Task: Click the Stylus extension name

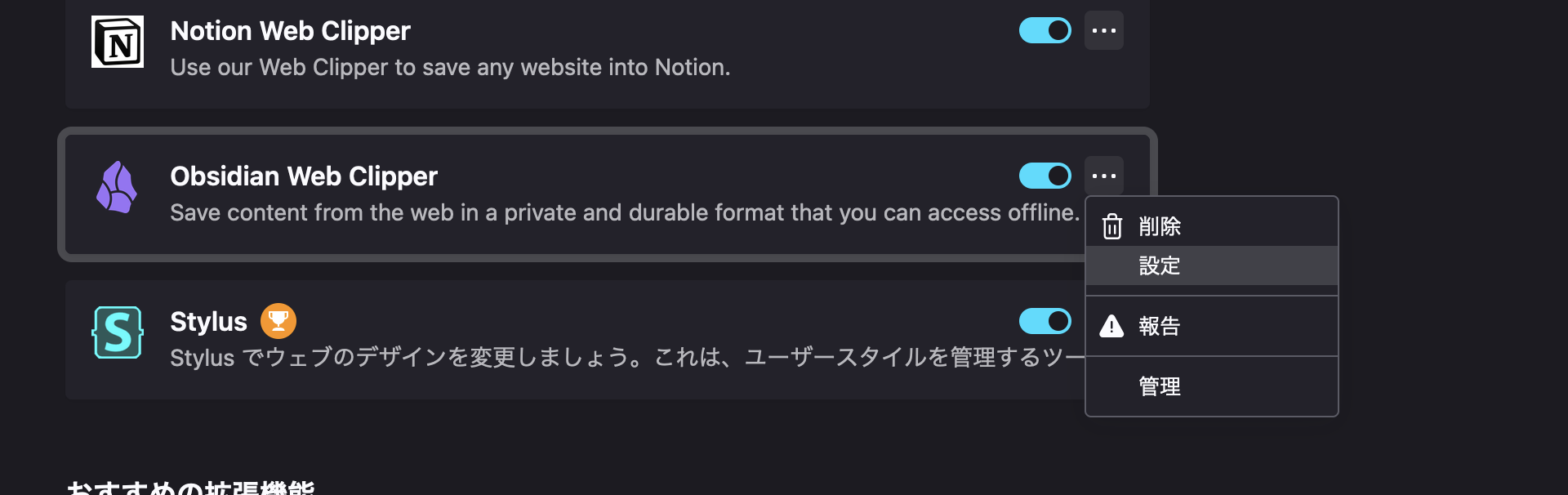Action: 208,321
